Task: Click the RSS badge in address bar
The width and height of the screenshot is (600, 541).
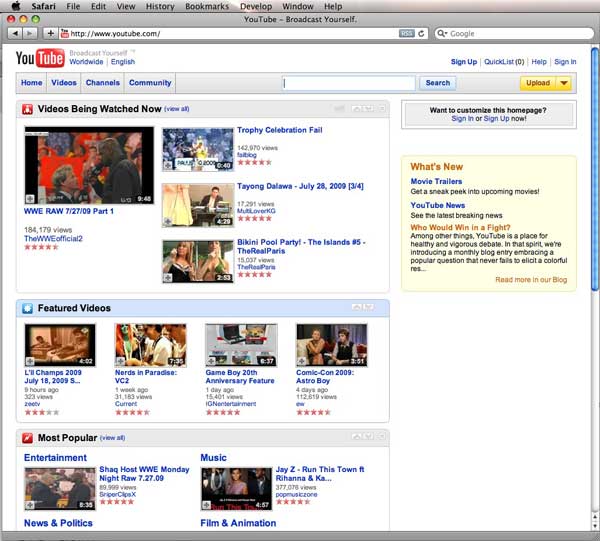Action: tap(406, 33)
